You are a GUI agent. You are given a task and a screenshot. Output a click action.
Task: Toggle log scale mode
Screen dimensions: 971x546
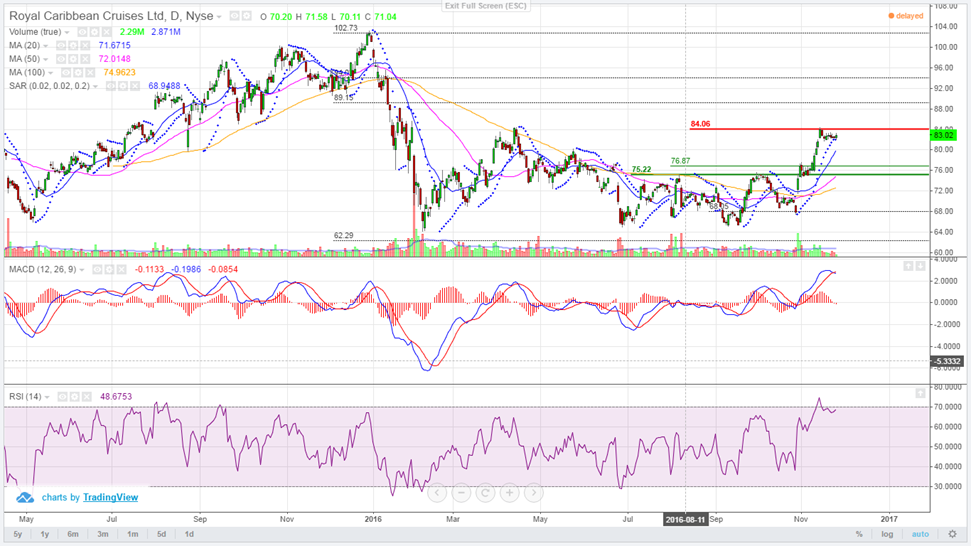point(887,534)
